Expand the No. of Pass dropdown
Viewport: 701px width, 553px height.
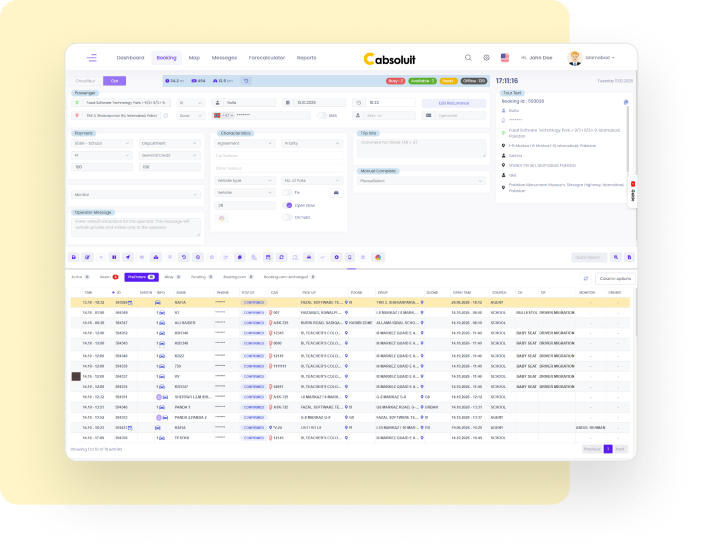pyautogui.click(x=312, y=181)
